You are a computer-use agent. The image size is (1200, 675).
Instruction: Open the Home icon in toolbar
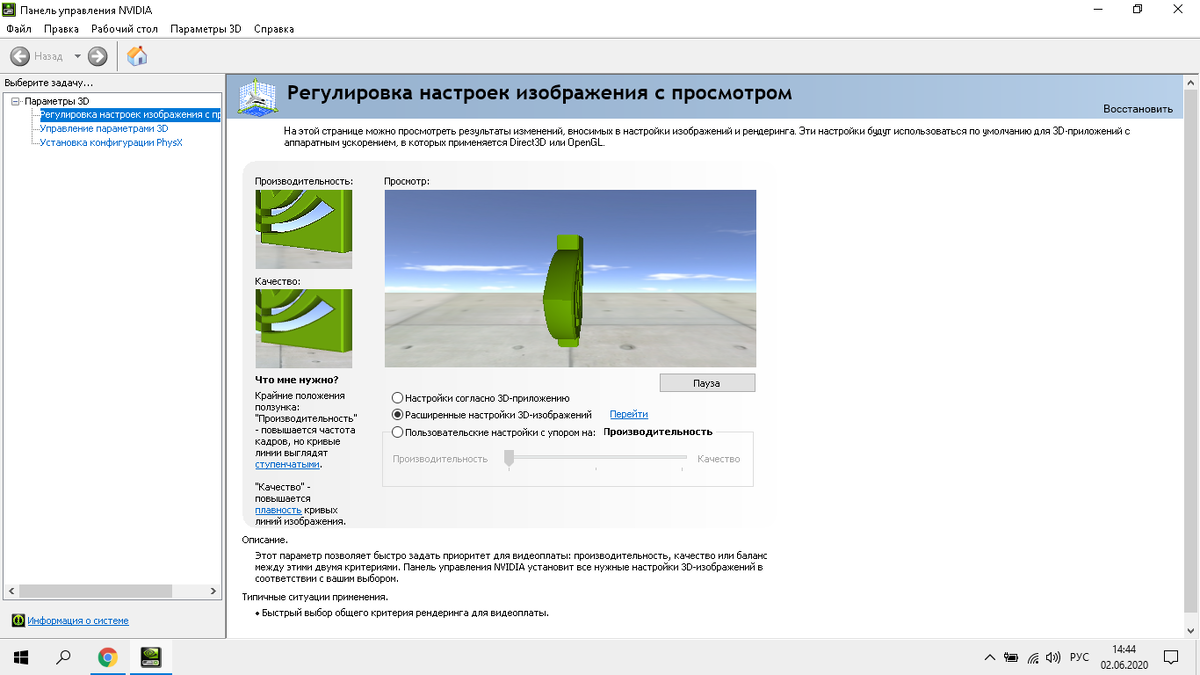point(137,56)
